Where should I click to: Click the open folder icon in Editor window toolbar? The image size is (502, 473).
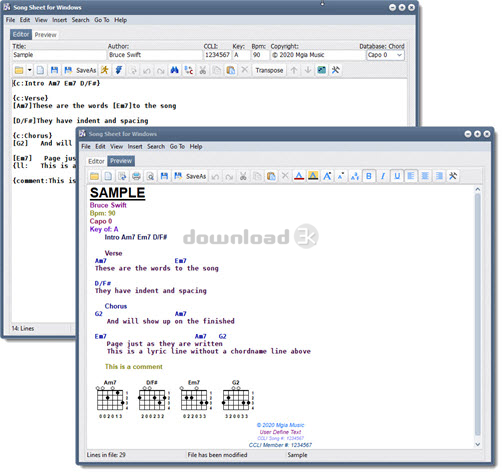pyautogui.click(x=19, y=70)
